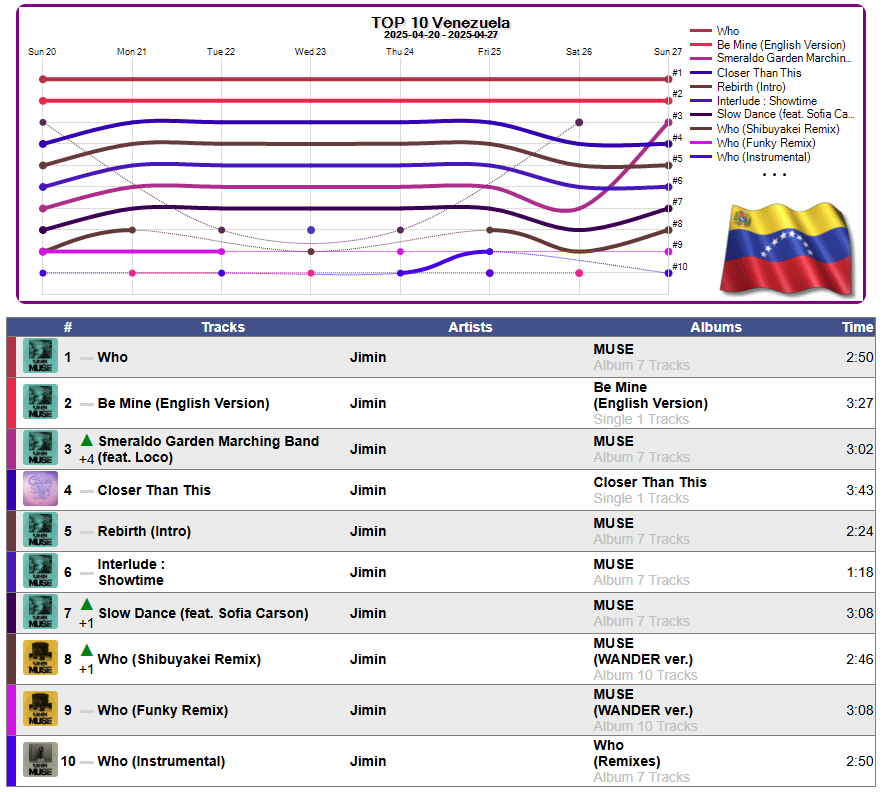The width and height of the screenshot is (885, 792).
Task: Click the 1:18 time in the Interlude row
Action: pyautogui.click(x=860, y=572)
